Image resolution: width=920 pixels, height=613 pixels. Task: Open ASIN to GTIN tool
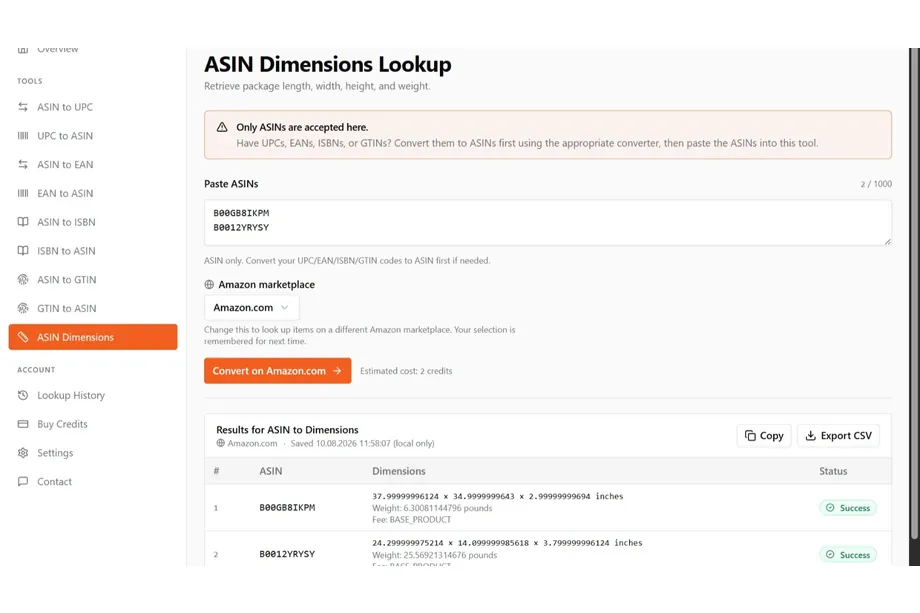[93, 279]
